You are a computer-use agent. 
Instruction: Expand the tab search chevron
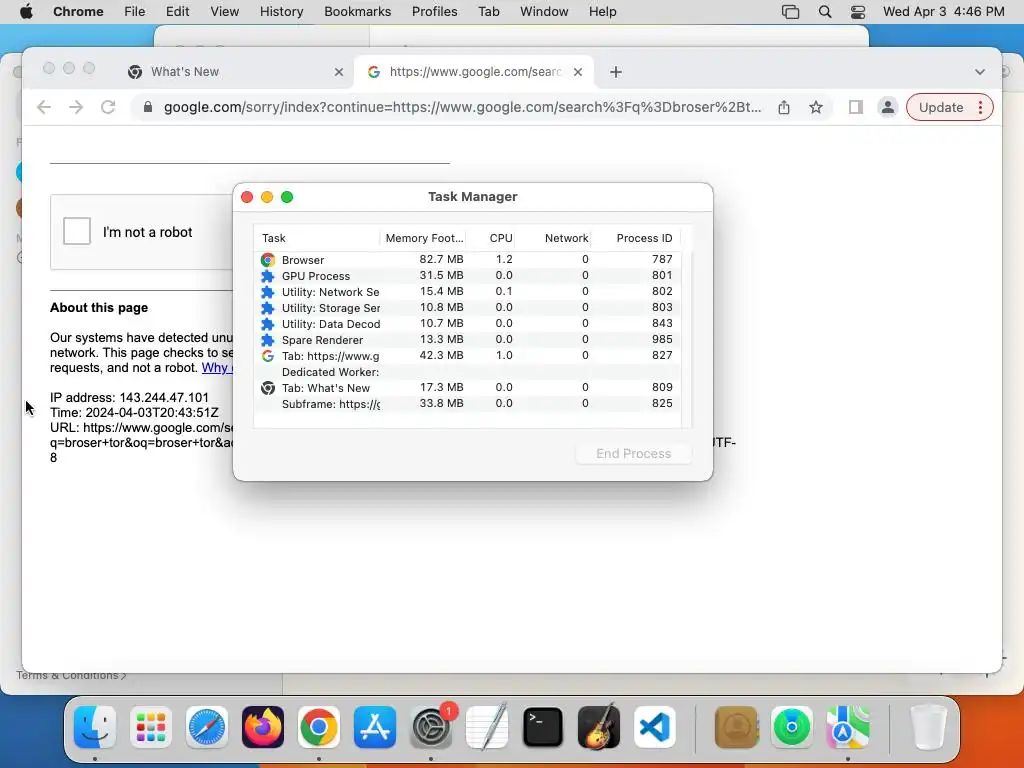point(980,72)
